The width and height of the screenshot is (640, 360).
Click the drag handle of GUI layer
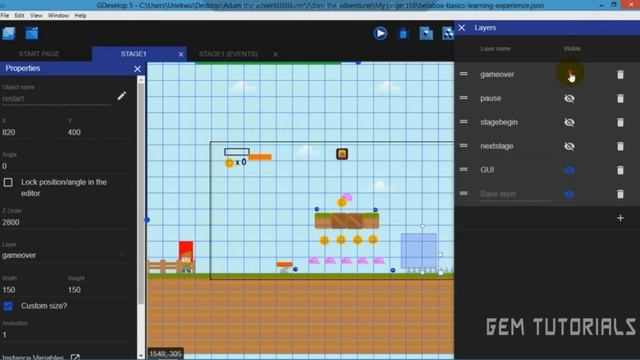(x=464, y=169)
